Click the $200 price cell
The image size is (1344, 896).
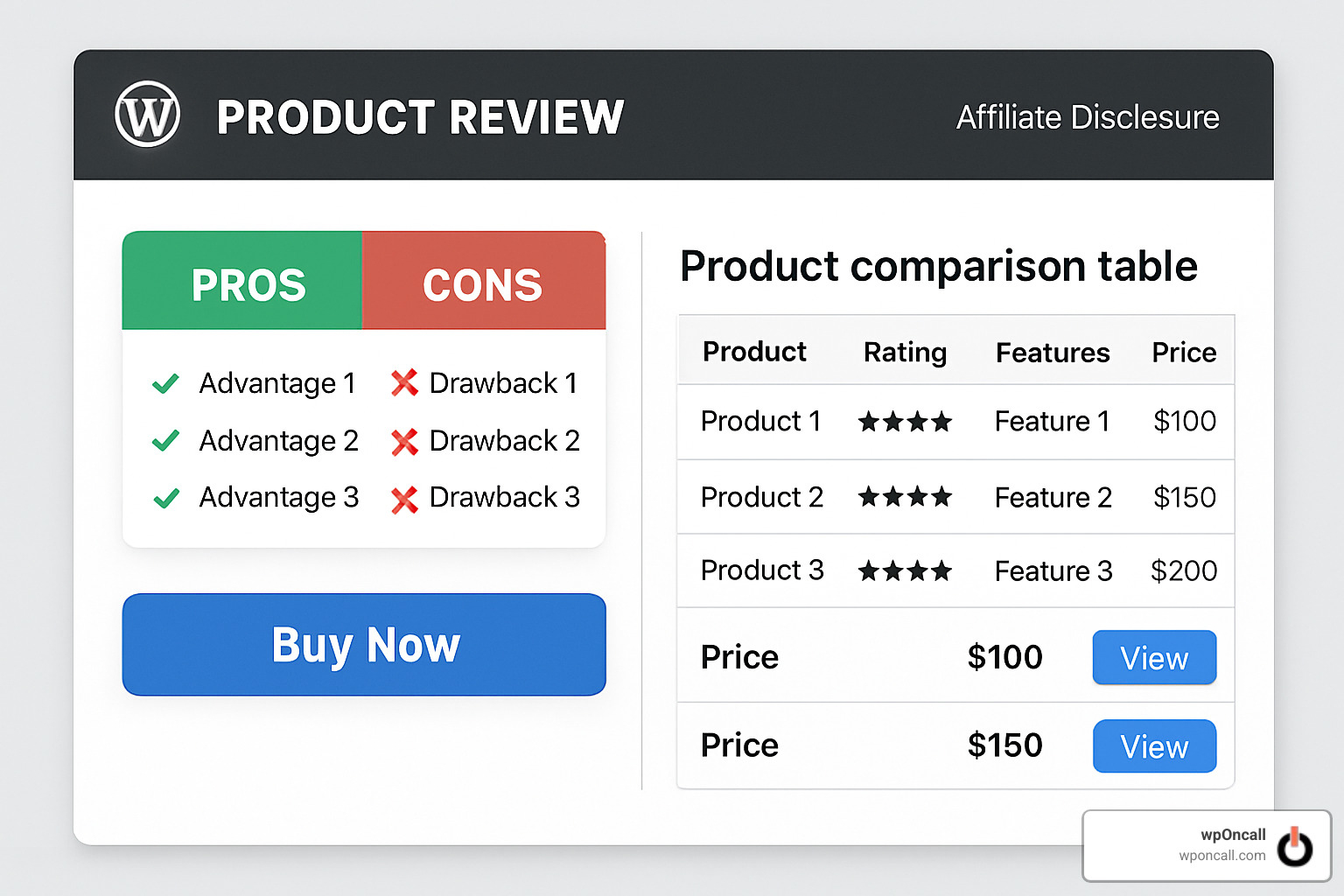(1184, 571)
